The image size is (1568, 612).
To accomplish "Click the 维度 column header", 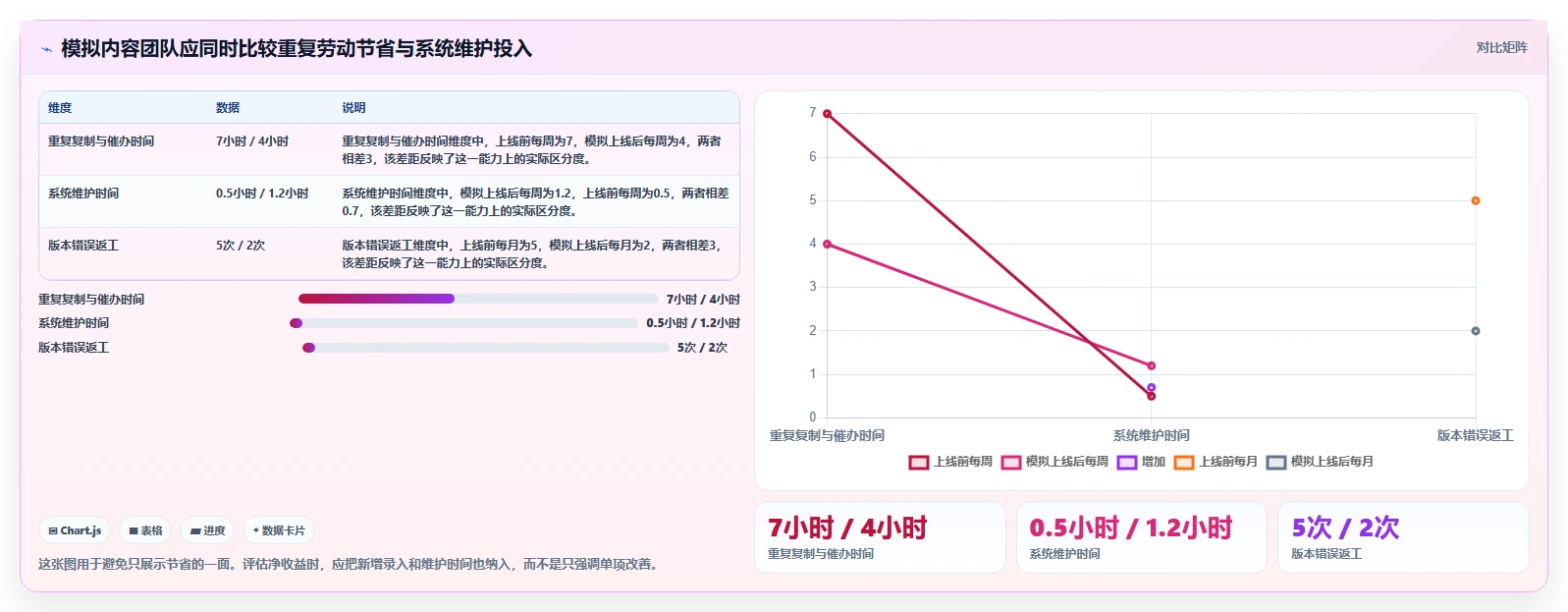I will 60,108.
